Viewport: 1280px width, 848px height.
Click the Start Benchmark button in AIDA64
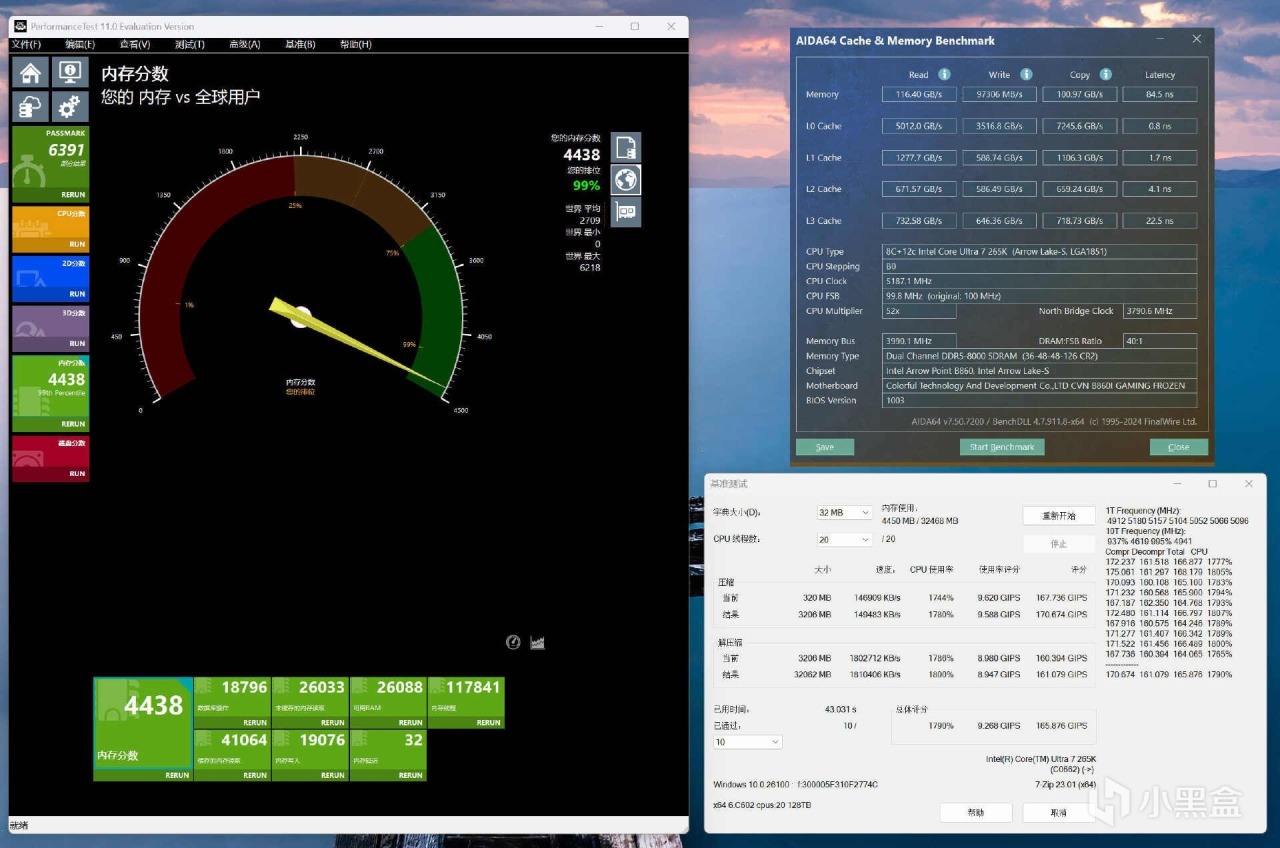(x=1002, y=447)
